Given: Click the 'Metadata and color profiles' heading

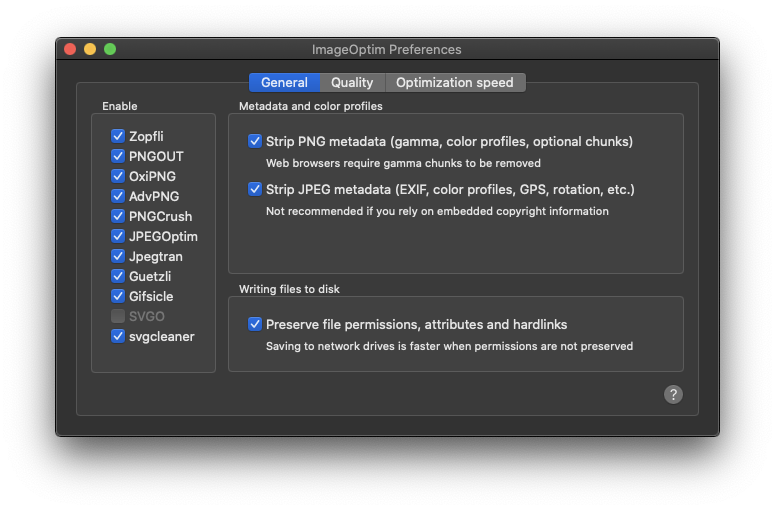Looking at the screenshot, I should click(310, 106).
